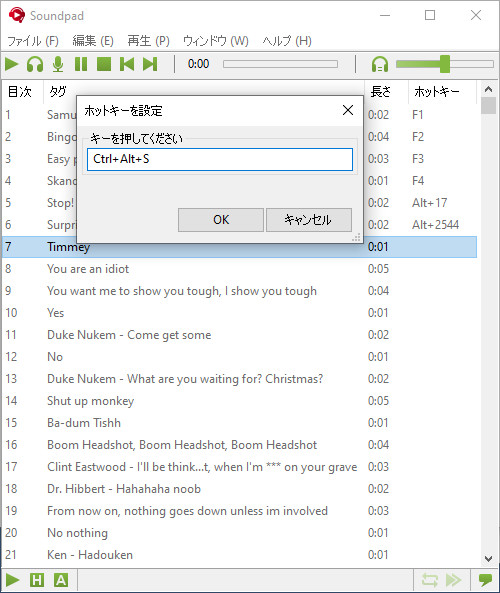Click the fast-forward arrows icon at bottom right
The image size is (500, 593).
(x=453, y=580)
